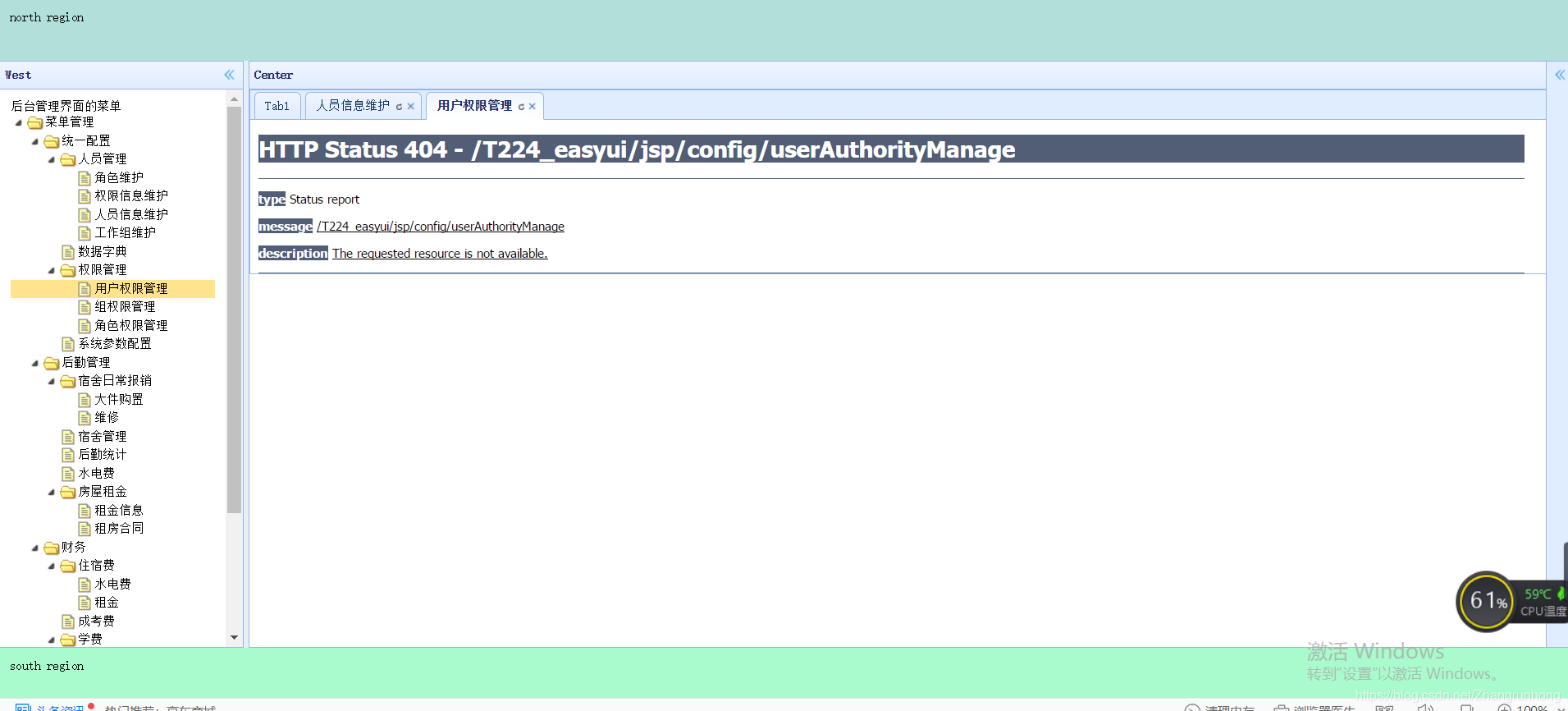Open the 租房合同 menu item
Image resolution: width=1568 pixels, height=711 pixels.
click(x=119, y=529)
